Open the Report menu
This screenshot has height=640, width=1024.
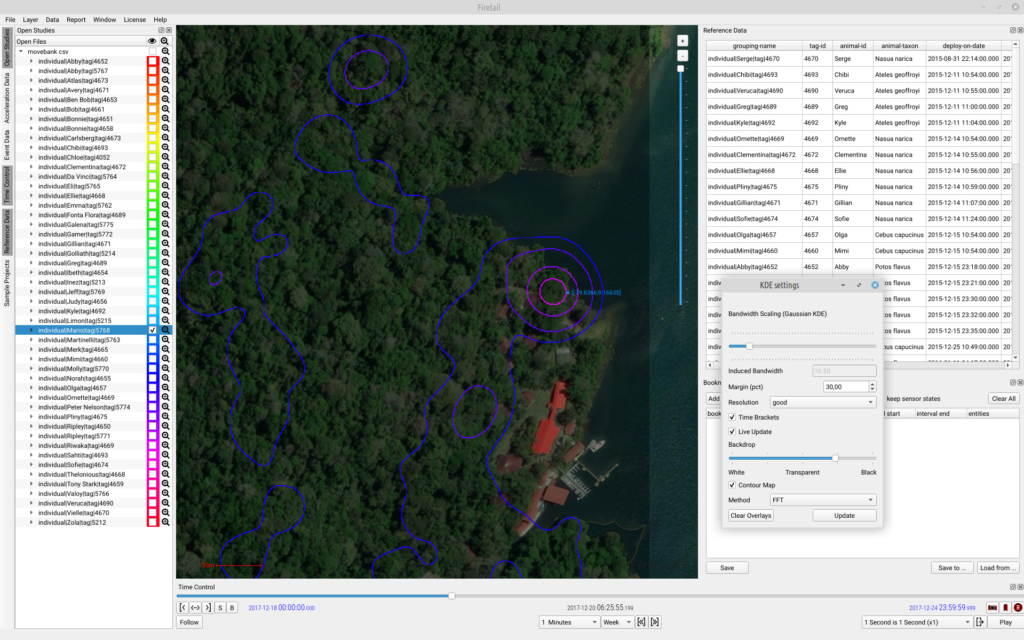pyautogui.click(x=76, y=20)
